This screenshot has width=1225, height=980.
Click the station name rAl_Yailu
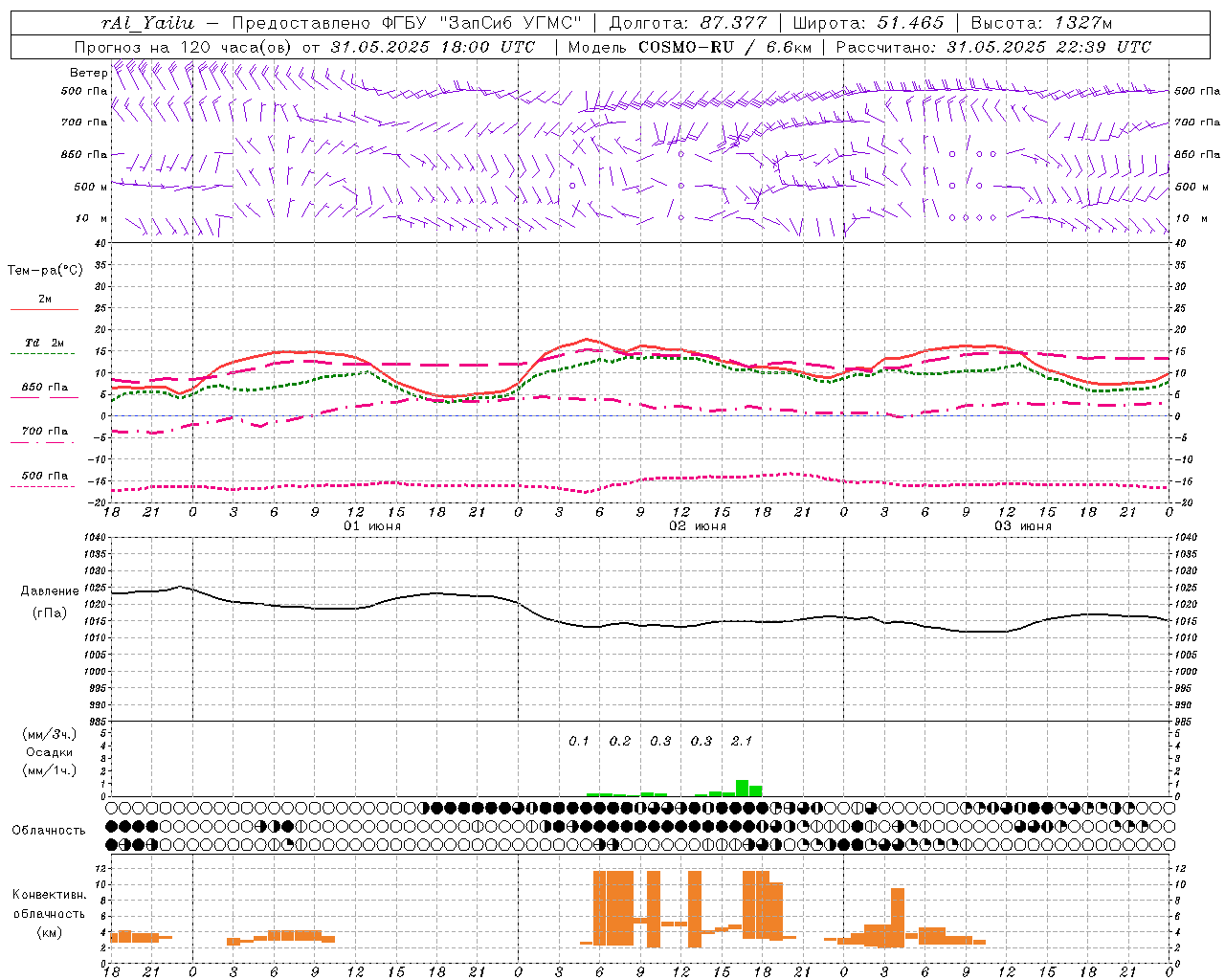tap(147, 23)
